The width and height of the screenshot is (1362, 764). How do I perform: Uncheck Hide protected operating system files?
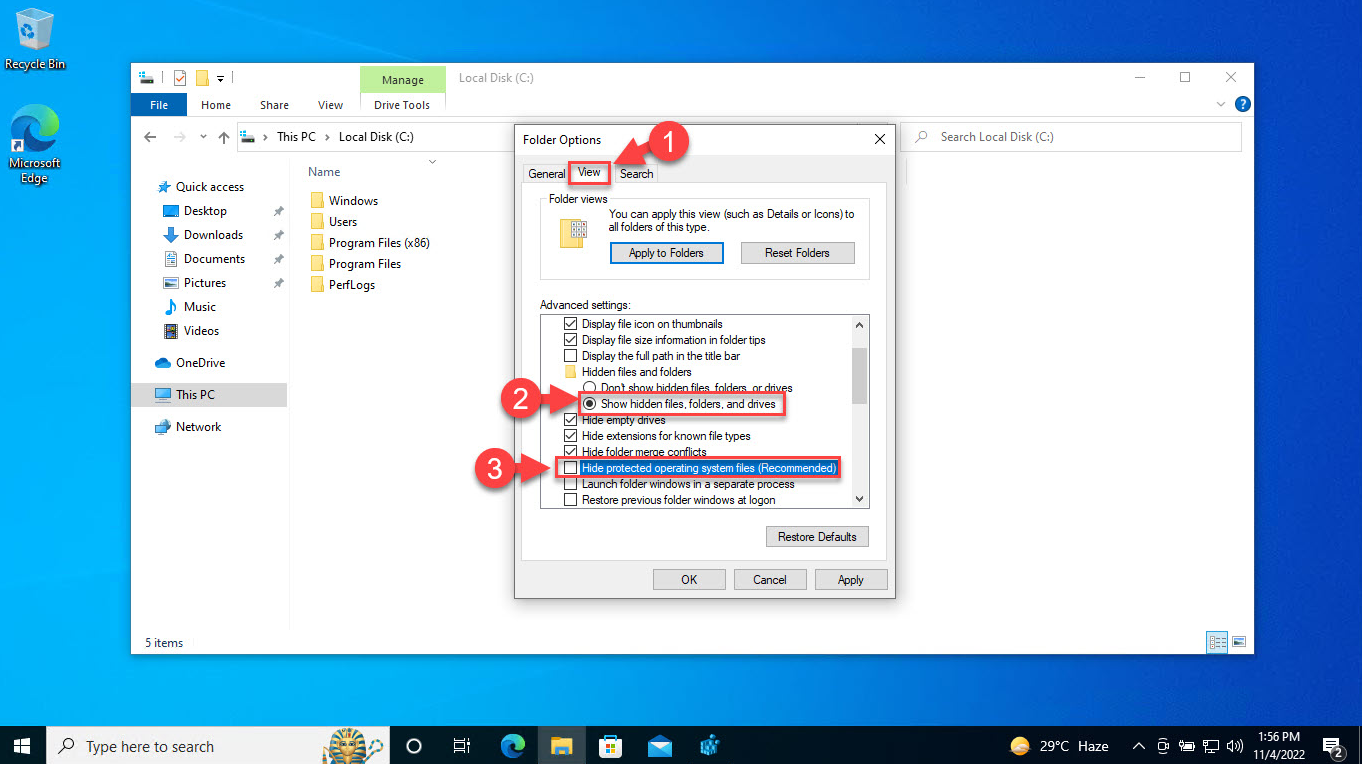point(570,468)
